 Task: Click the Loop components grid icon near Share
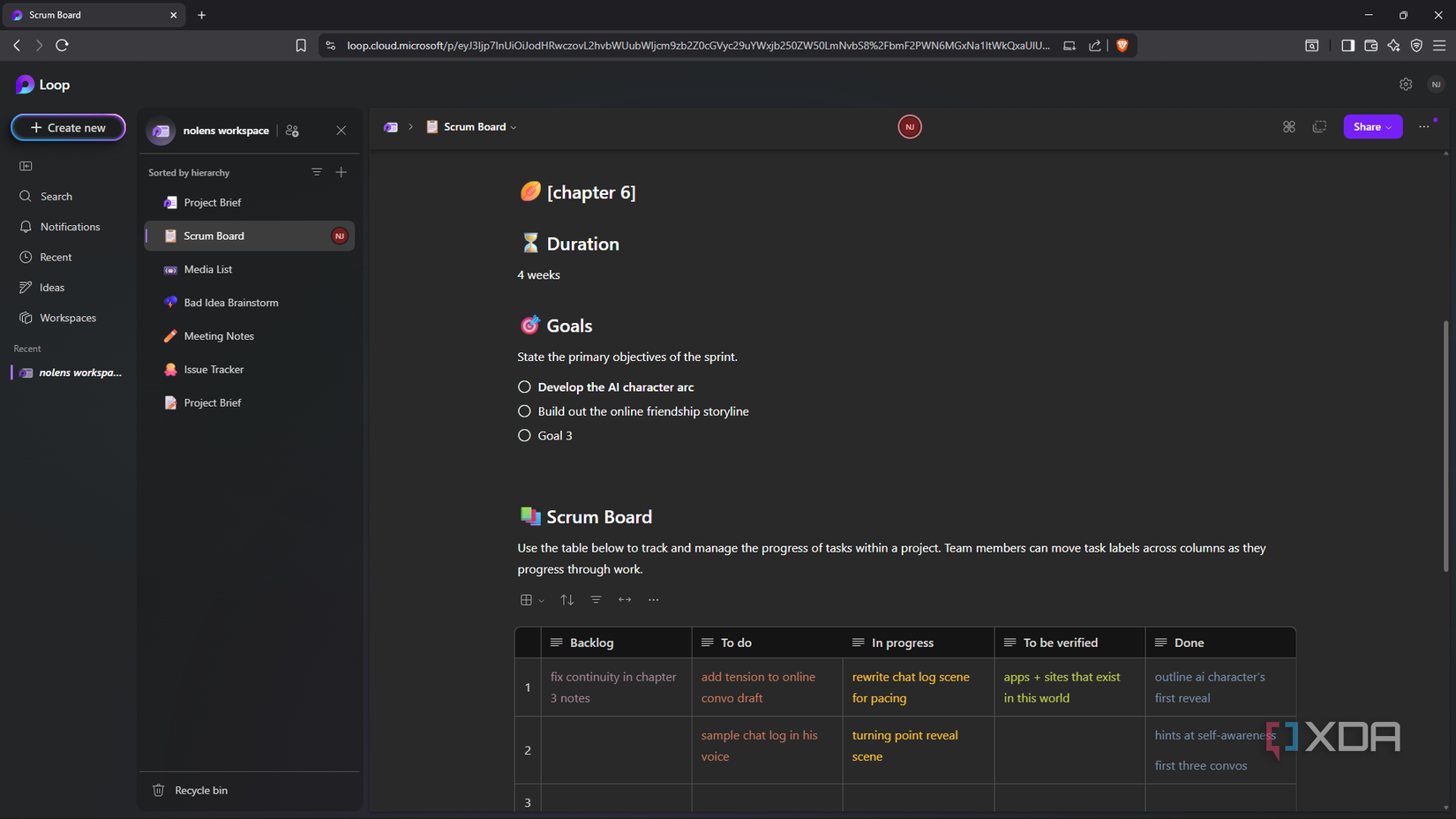tap(1289, 127)
